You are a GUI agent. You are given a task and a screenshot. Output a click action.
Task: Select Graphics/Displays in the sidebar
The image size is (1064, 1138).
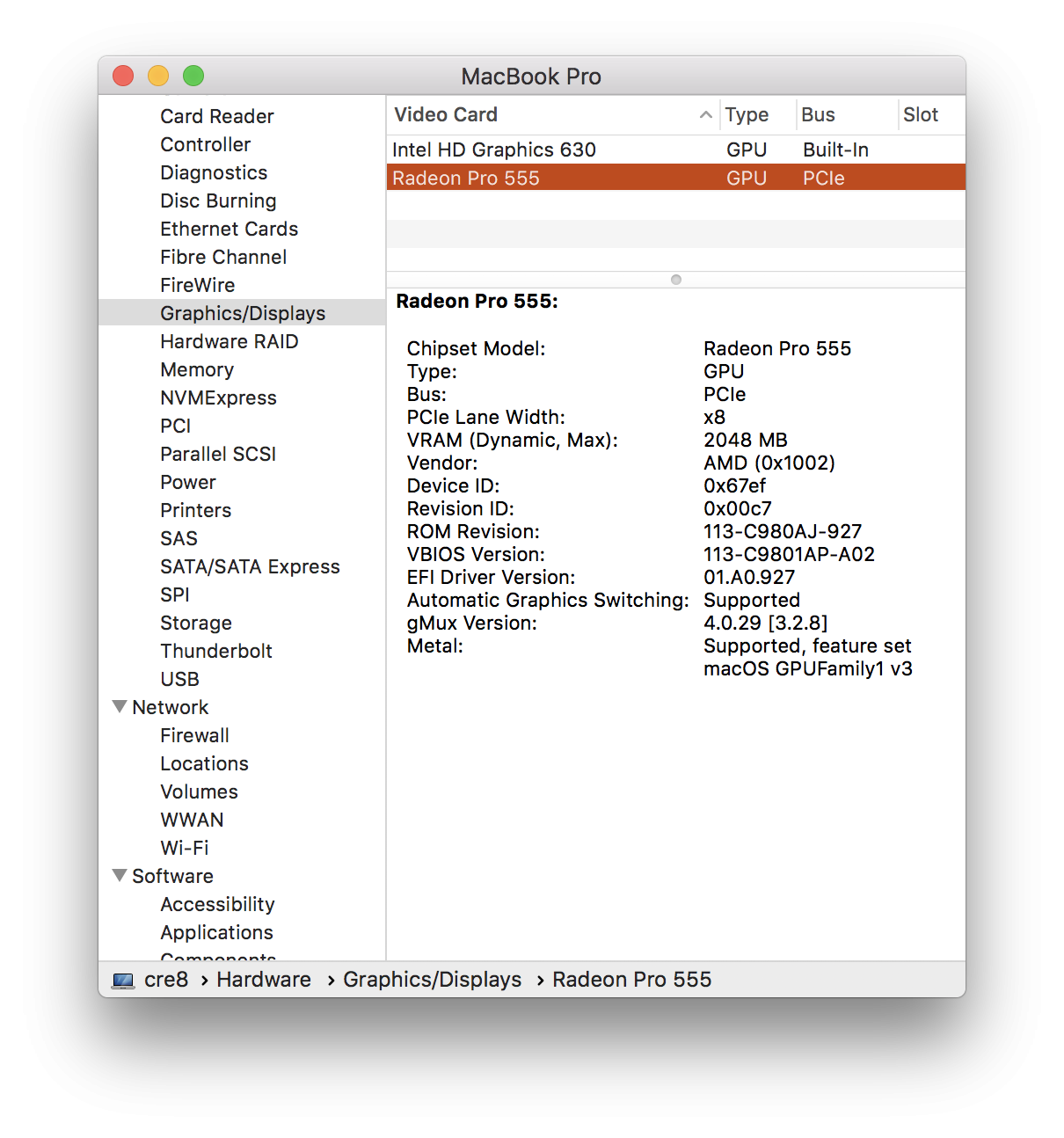click(243, 313)
